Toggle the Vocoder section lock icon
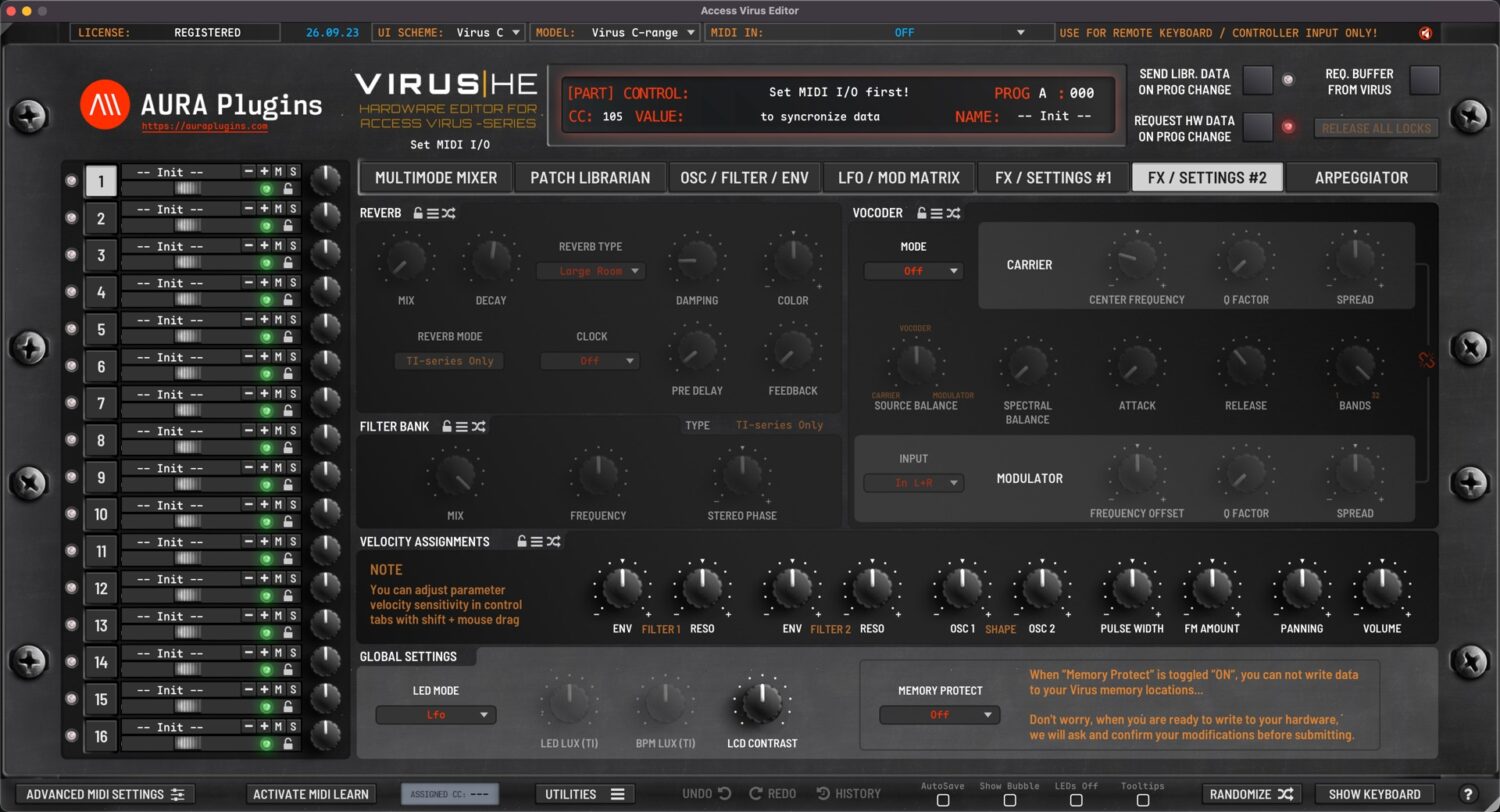Viewport: 1500px width, 812px height. 923,213
